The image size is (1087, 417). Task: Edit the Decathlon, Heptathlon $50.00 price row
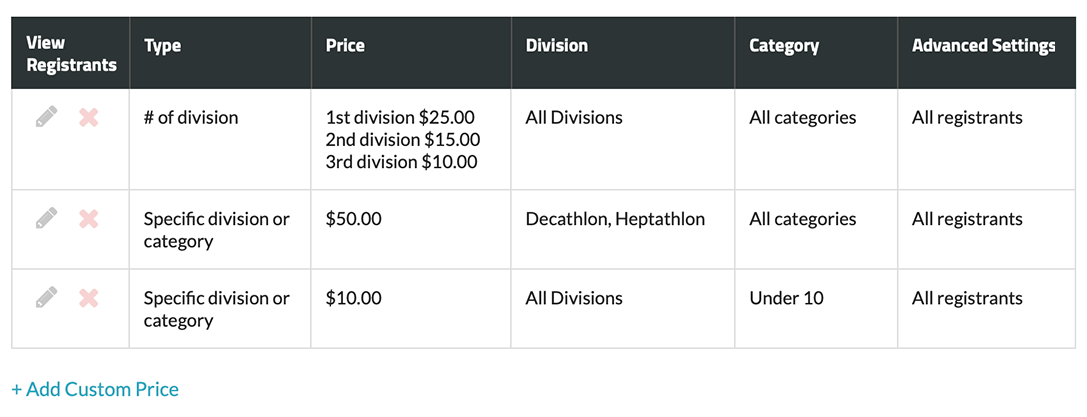coord(46,217)
